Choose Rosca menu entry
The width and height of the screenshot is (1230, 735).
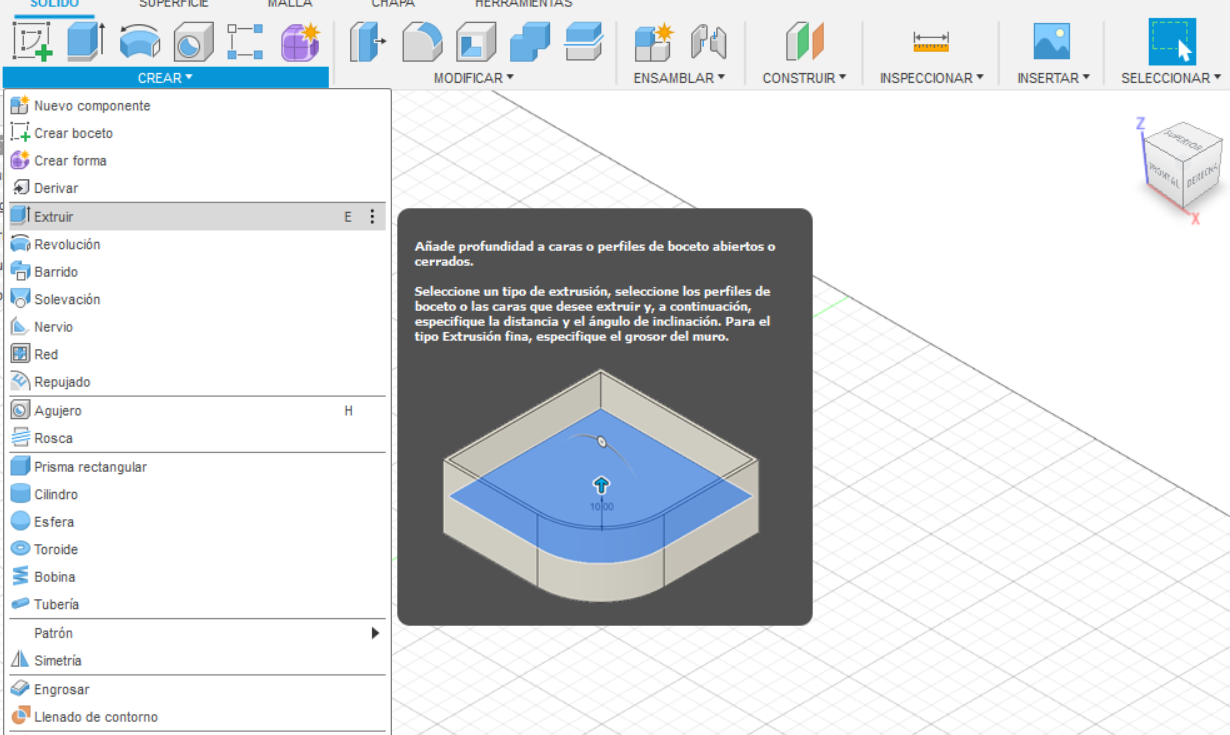coord(197,438)
